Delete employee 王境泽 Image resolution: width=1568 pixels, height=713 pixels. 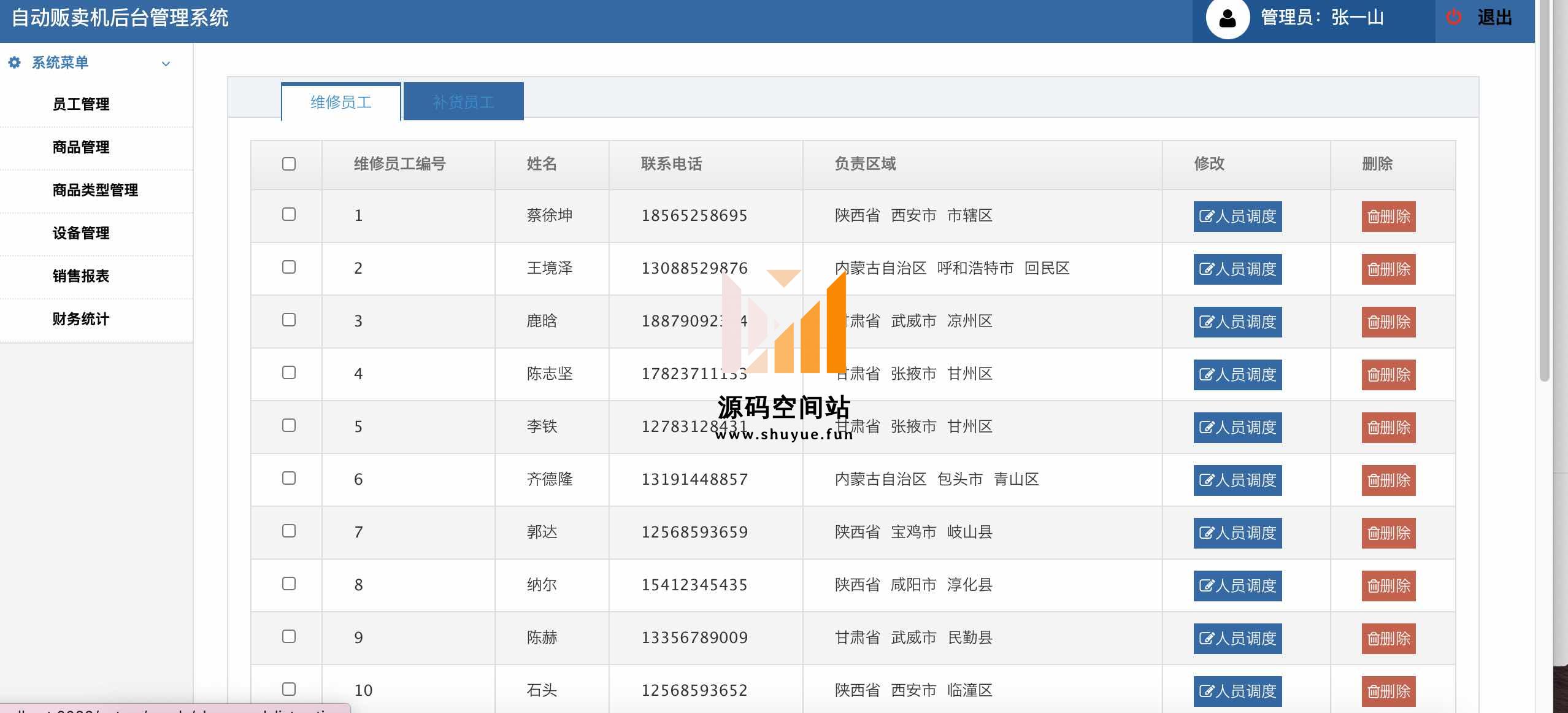point(1388,269)
